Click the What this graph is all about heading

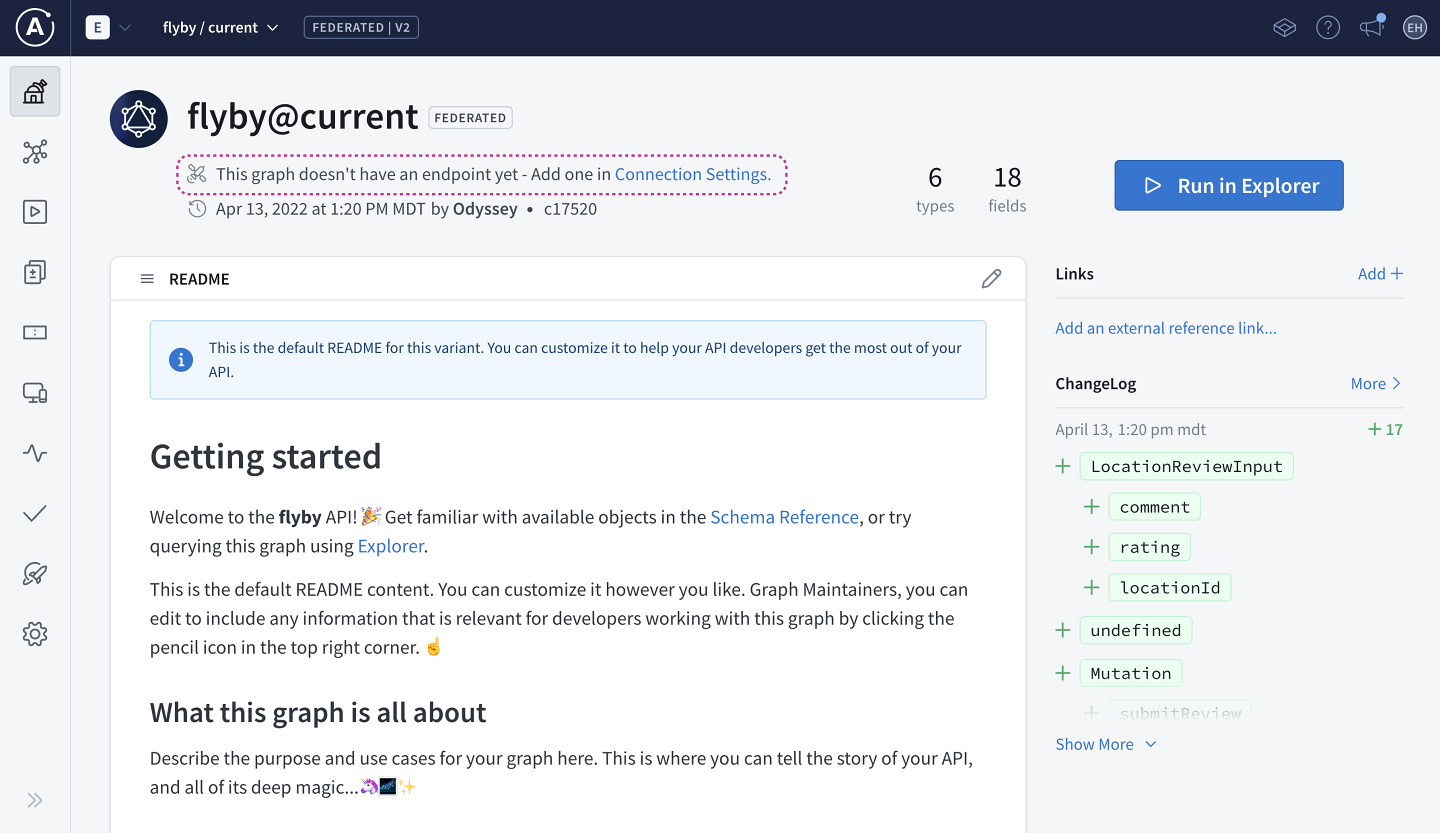(x=318, y=713)
